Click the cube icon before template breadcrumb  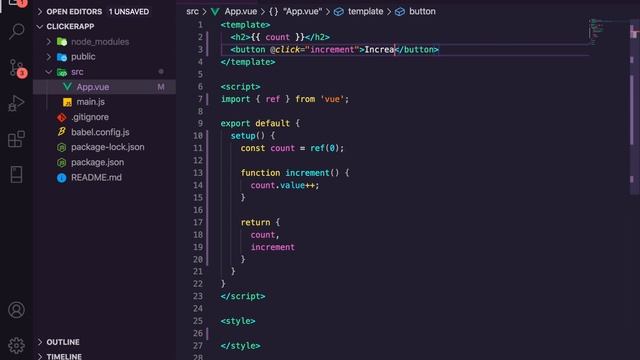point(339,12)
